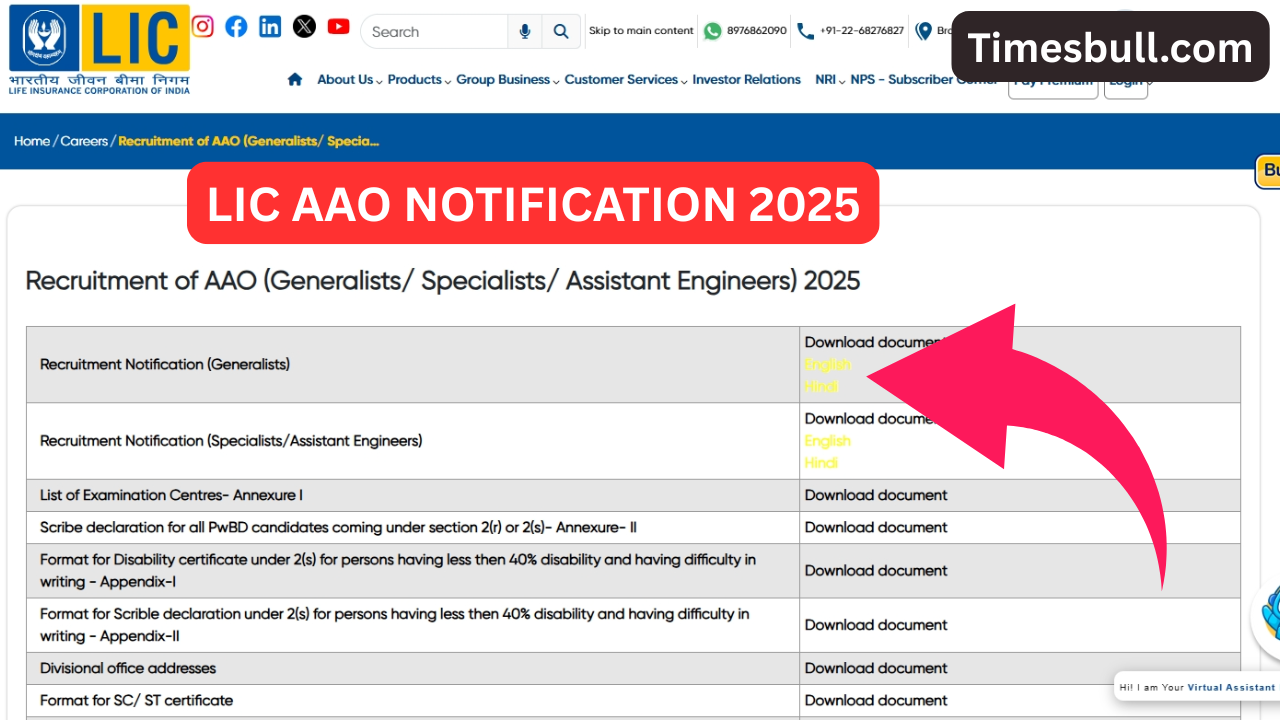Open LIC Instagram page icon
Viewport: 1280px width, 720px height.
click(x=203, y=27)
